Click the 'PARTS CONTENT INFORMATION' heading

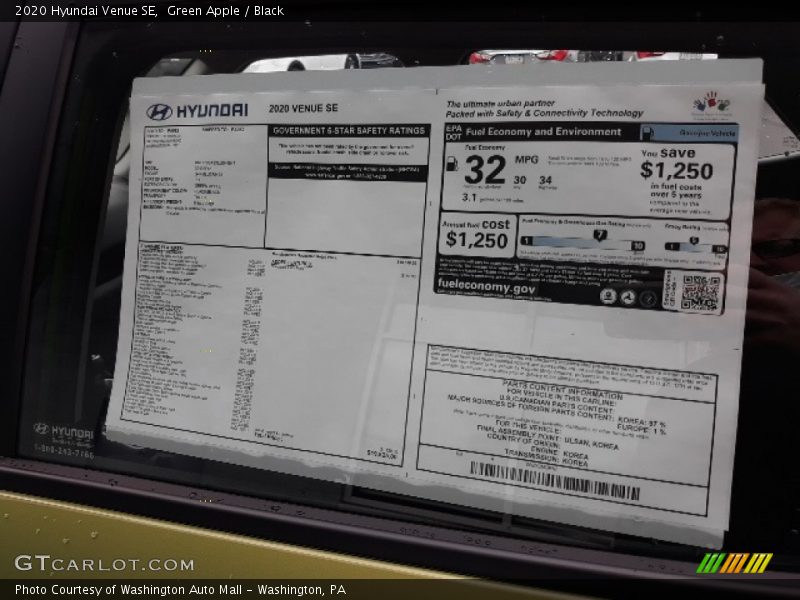pyautogui.click(x=562, y=389)
